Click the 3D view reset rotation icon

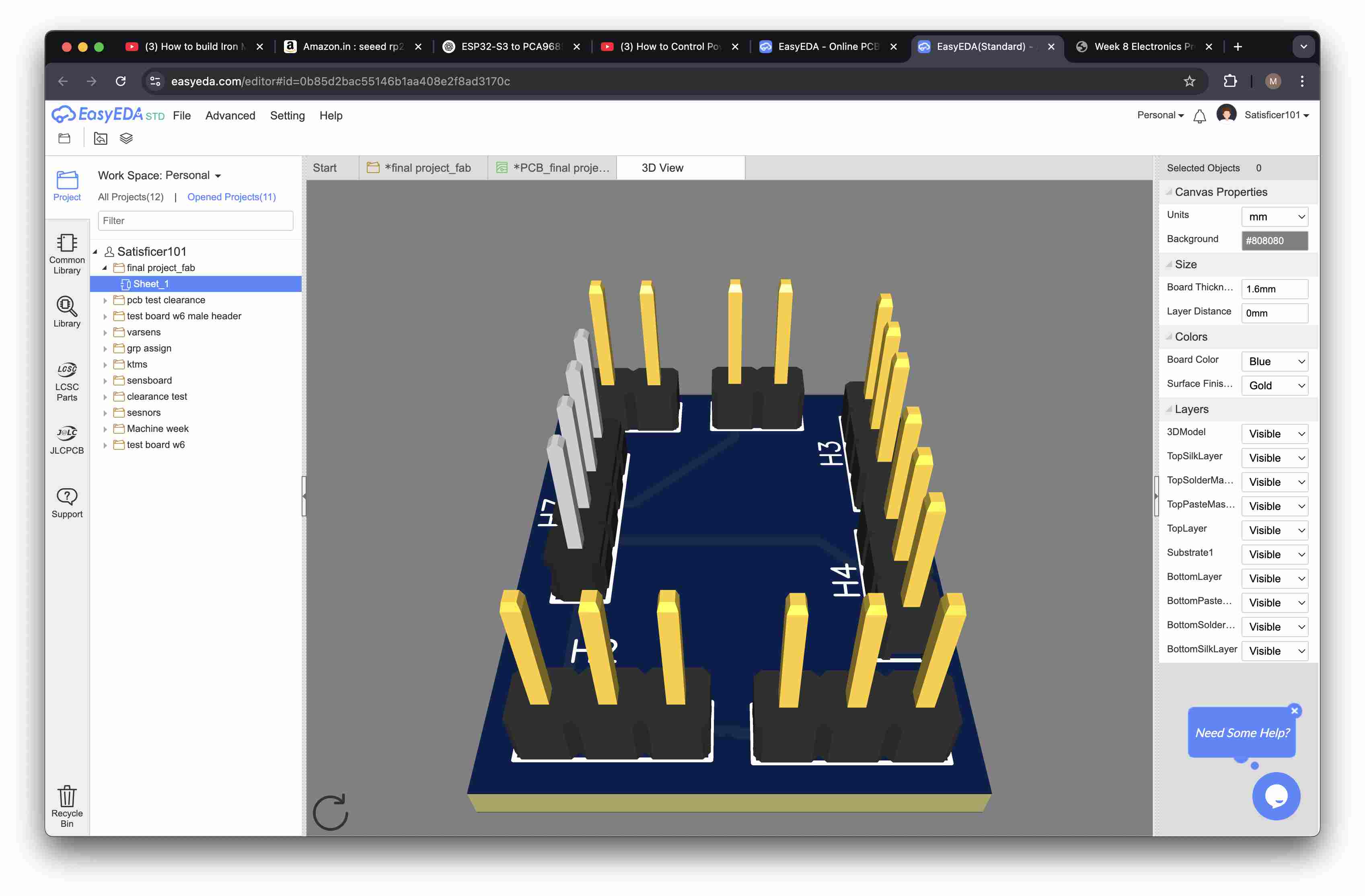pos(330,812)
